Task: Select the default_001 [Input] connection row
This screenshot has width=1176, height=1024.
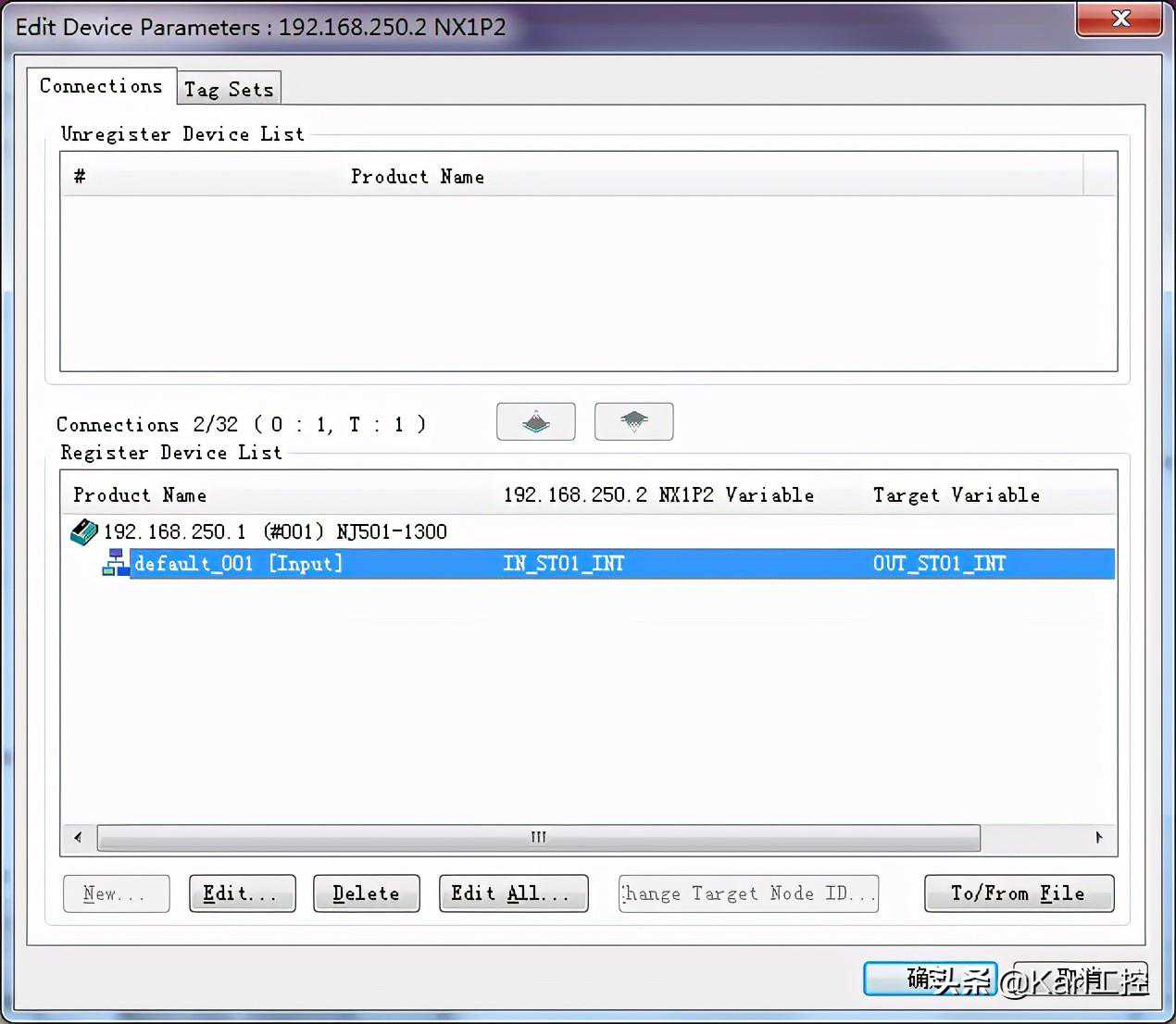Action: pyautogui.click(x=239, y=563)
